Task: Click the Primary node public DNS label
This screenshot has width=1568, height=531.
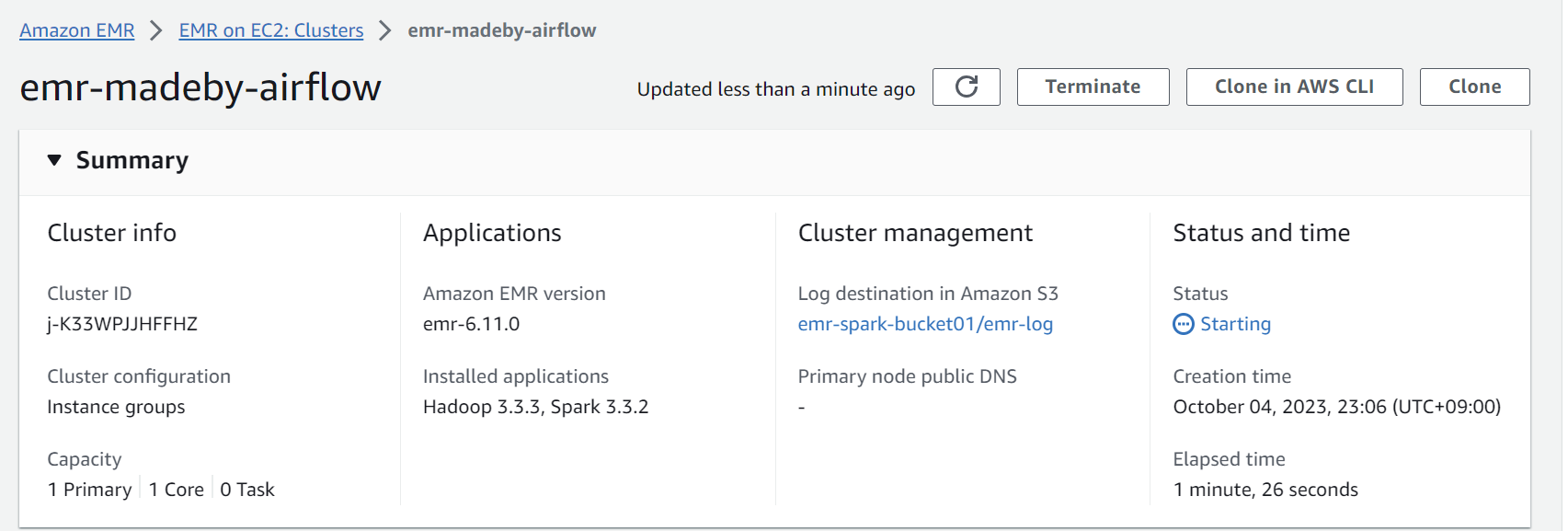Action: click(x=907, y=376)
